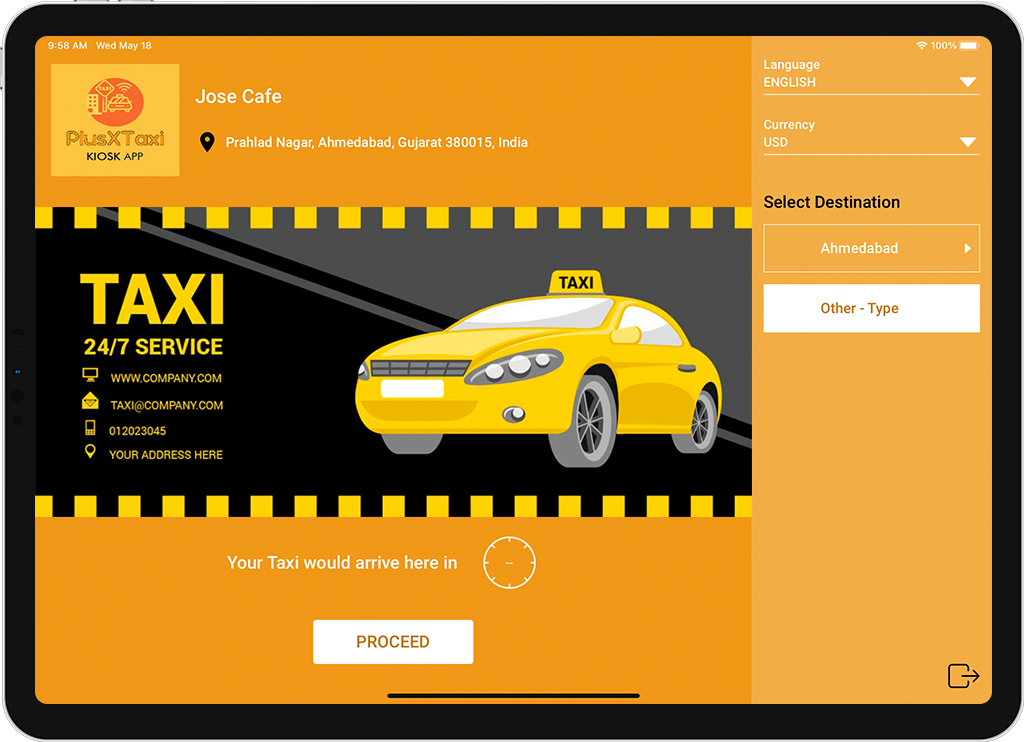Image resolution: width=1024 pixels, height=742 pixels.
Task: Click the location pin icon beside the address
Action: click(x=207, y=142)
